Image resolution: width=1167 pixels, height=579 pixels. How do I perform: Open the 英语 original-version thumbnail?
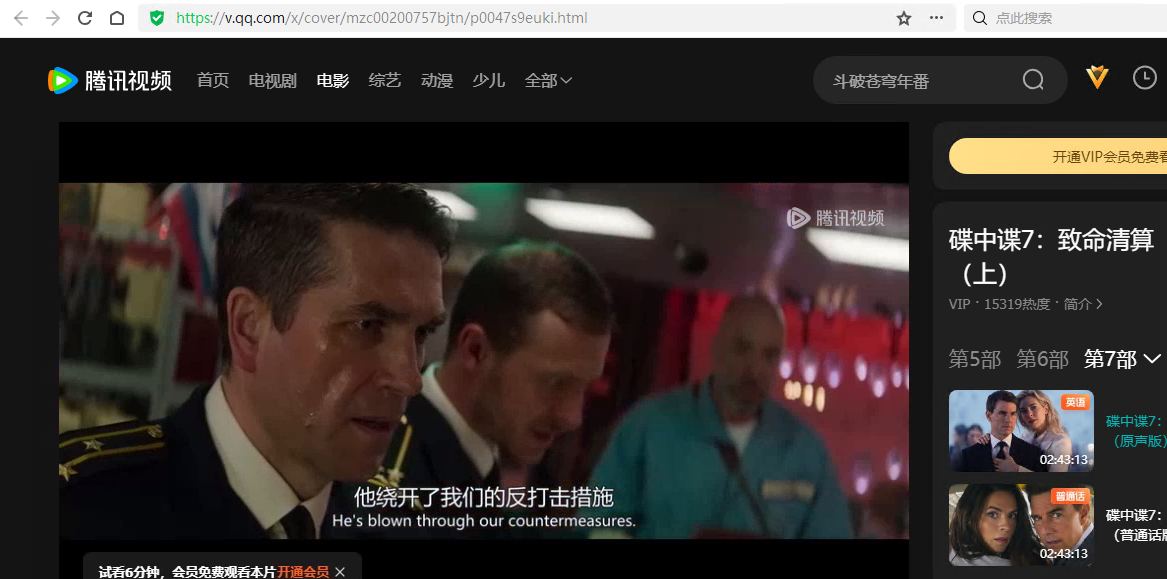pyautogui.click(x=1021, y=431)
